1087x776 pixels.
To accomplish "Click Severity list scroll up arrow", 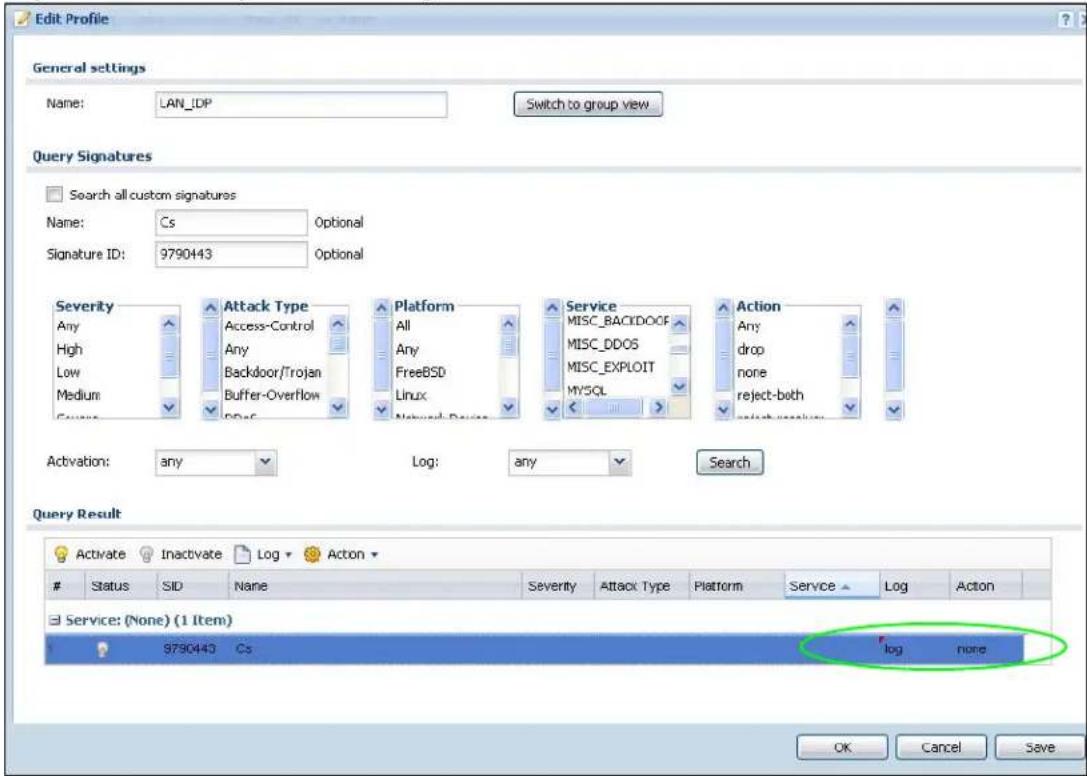I will pos(169,325).
